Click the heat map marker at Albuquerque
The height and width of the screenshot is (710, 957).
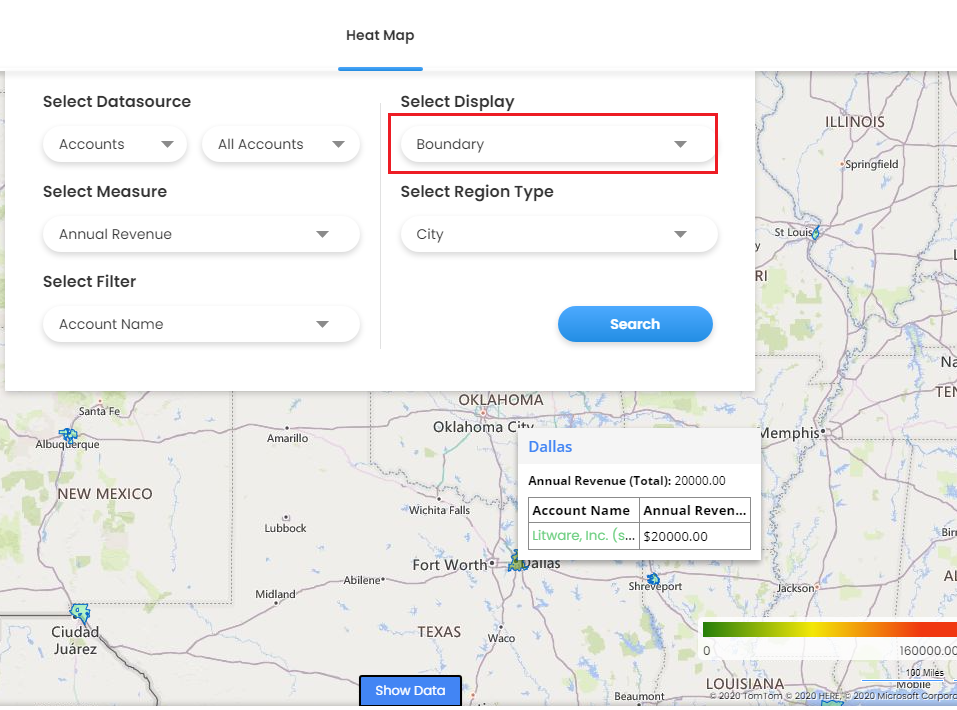click(x=69, y=434)
